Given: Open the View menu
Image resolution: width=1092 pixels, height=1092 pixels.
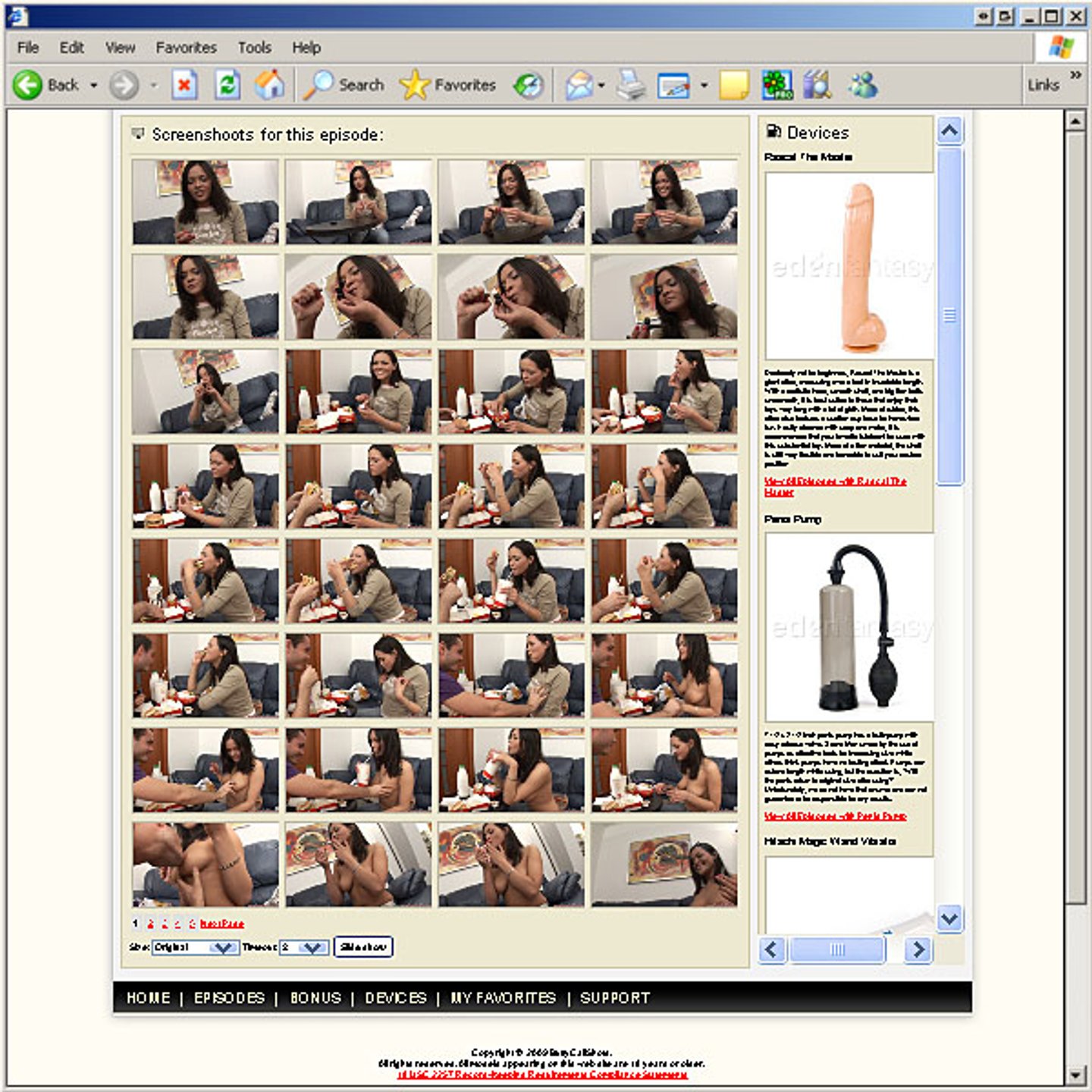Looking at the screenshot, I should (x=120, y=48).
